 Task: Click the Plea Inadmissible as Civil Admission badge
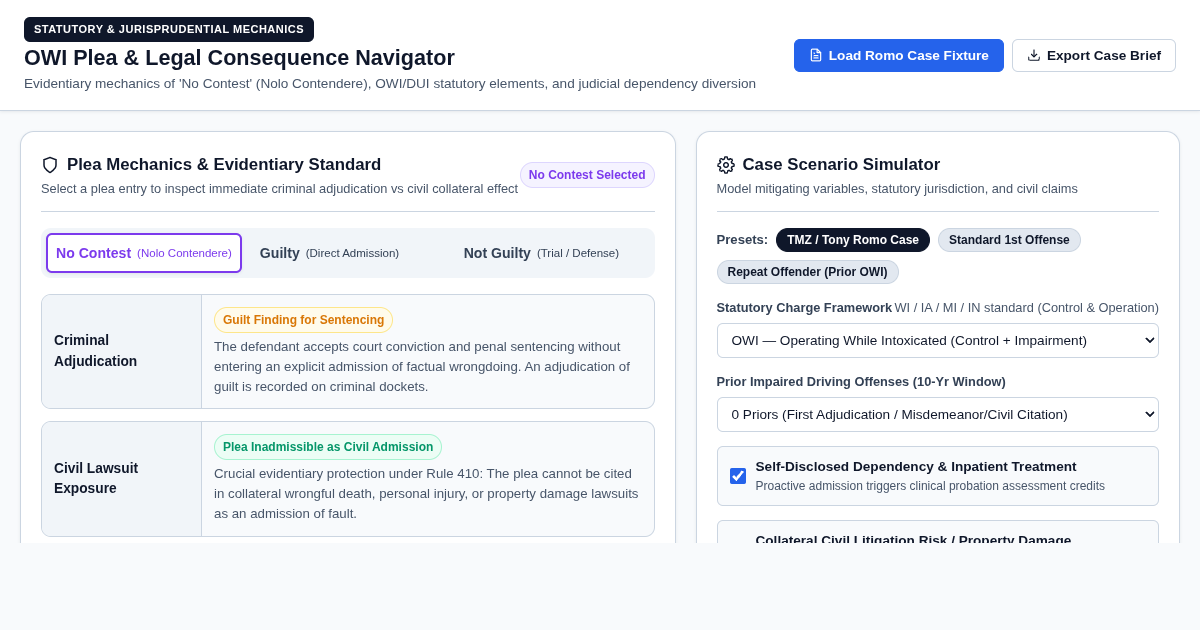(328, 447)
